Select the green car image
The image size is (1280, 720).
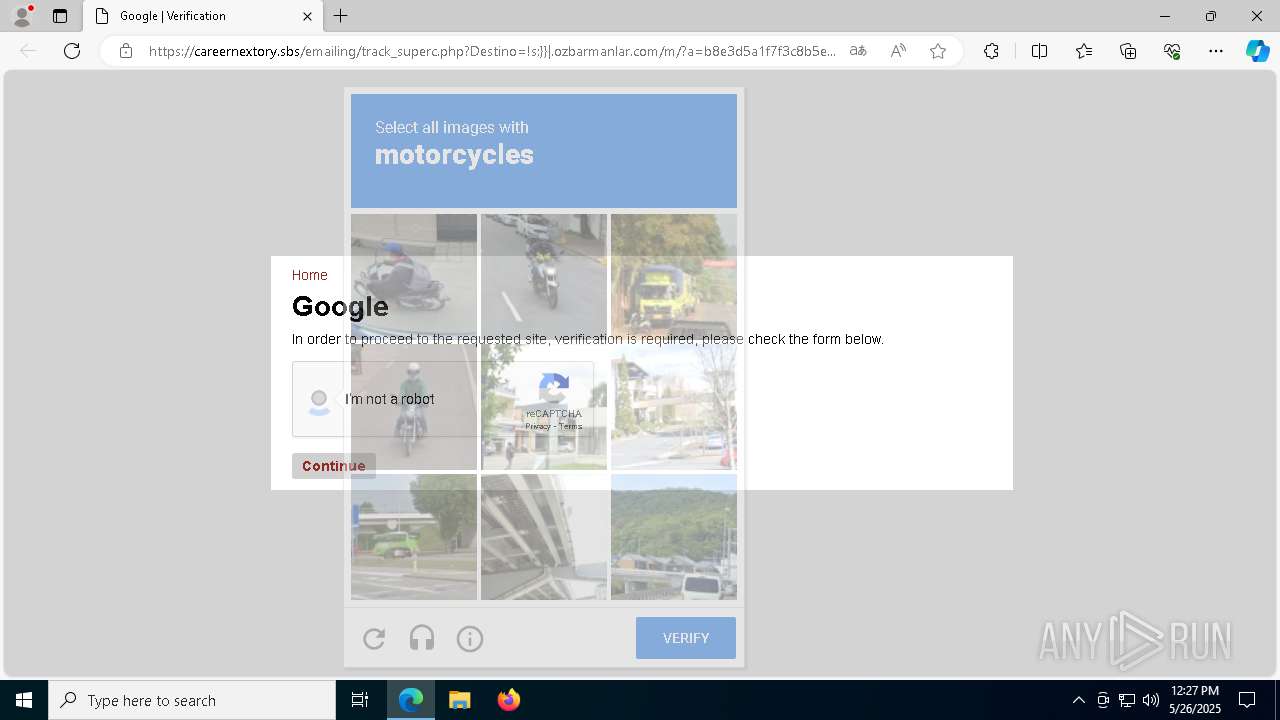(414, 537)
